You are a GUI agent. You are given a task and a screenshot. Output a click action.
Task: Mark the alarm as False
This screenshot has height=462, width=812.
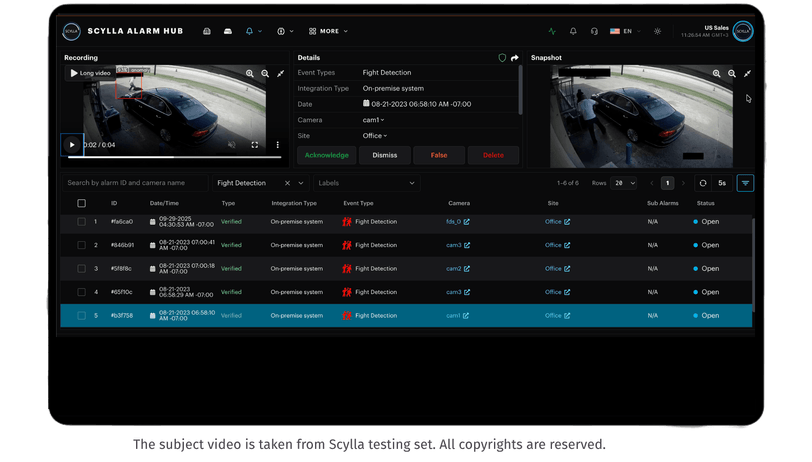tap(439, 155)
